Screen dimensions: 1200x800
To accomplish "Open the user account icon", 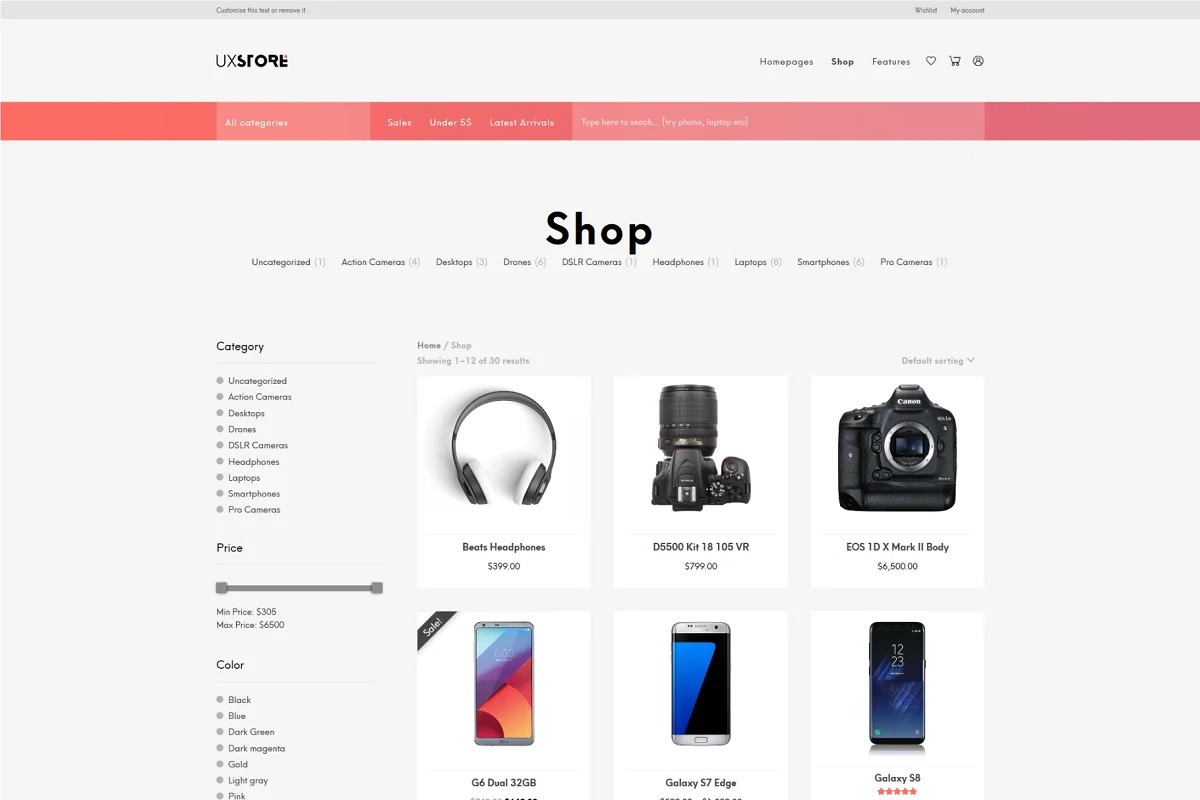I will click(x=979, y=61).
